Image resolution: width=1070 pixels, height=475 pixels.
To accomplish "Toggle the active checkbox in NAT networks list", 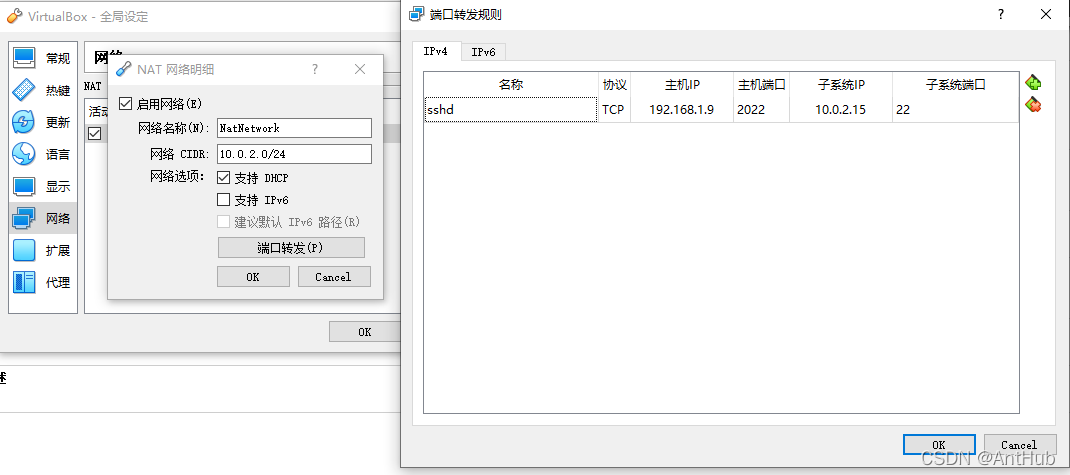I will click(x=95, y=133).
